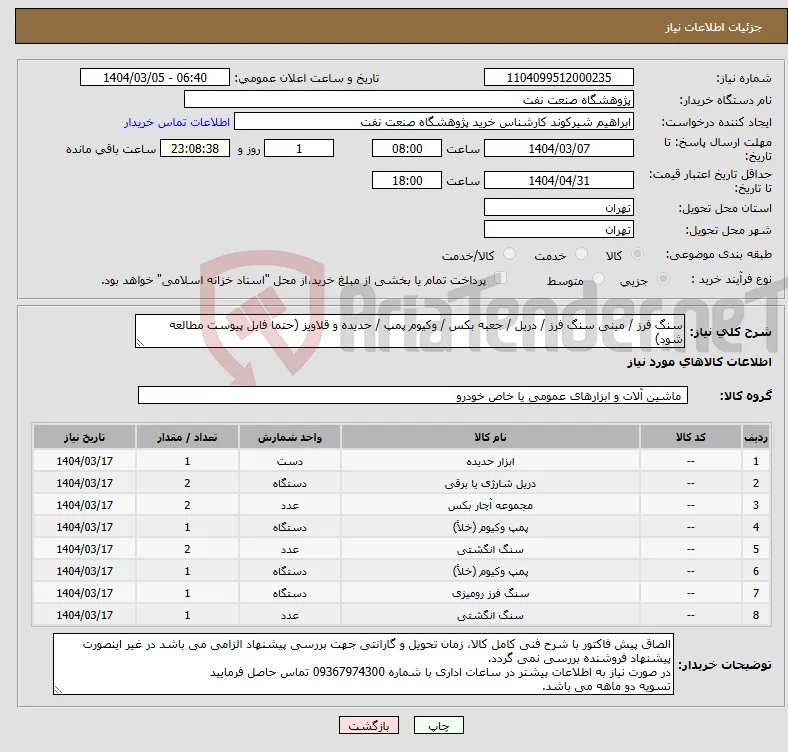Click the unit دستگاه in row 2
The width and height of the screenshot is (788, 752).
pos(290,484)
